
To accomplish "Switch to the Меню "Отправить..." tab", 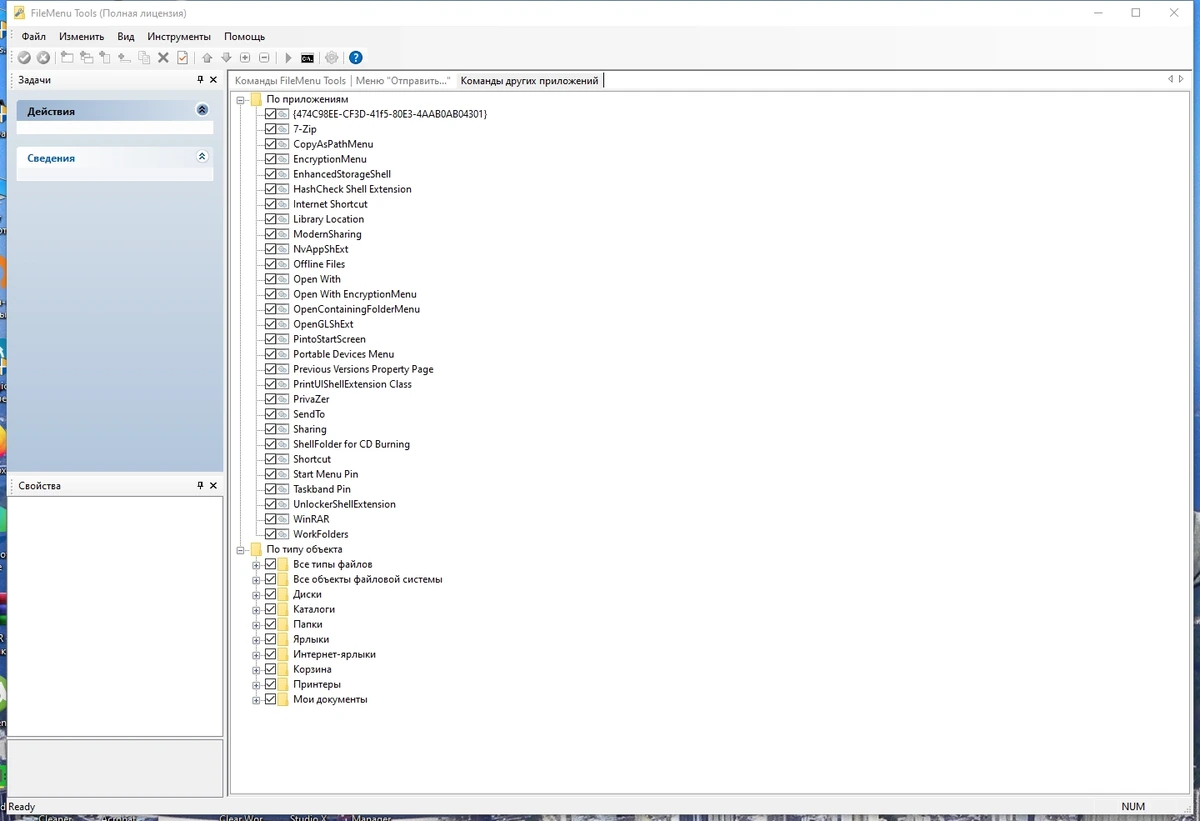I will pos(403,81).
